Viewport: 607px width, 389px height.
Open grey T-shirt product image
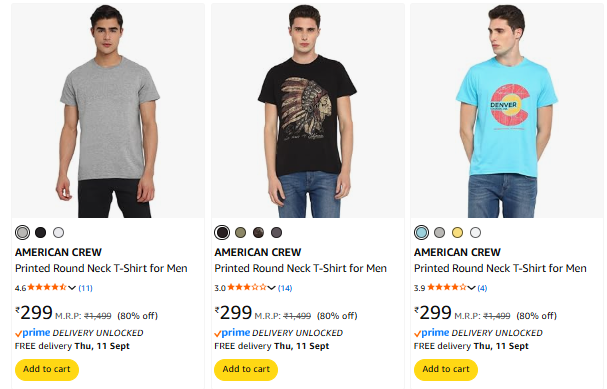(x=108, y=111)
